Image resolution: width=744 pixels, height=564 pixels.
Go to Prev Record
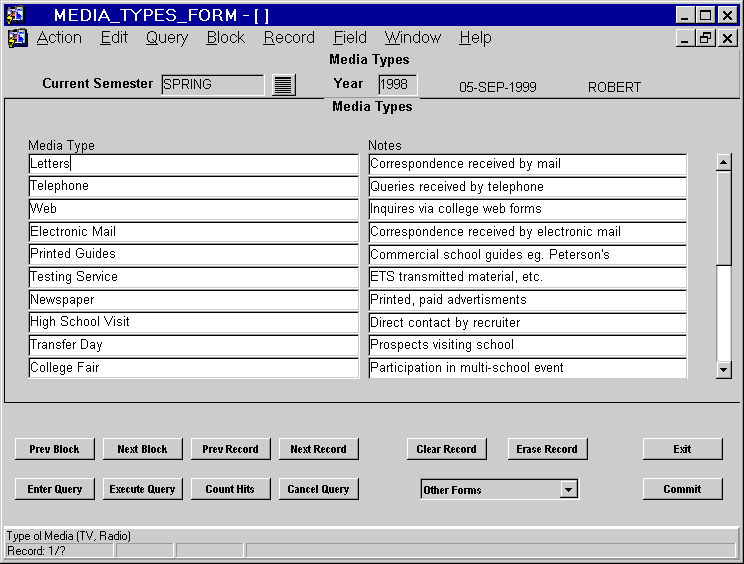coord(231,449)
